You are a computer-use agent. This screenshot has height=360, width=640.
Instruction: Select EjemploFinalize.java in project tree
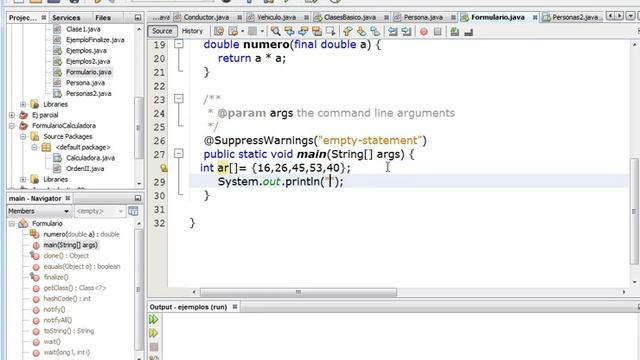(x=95, y=40)
